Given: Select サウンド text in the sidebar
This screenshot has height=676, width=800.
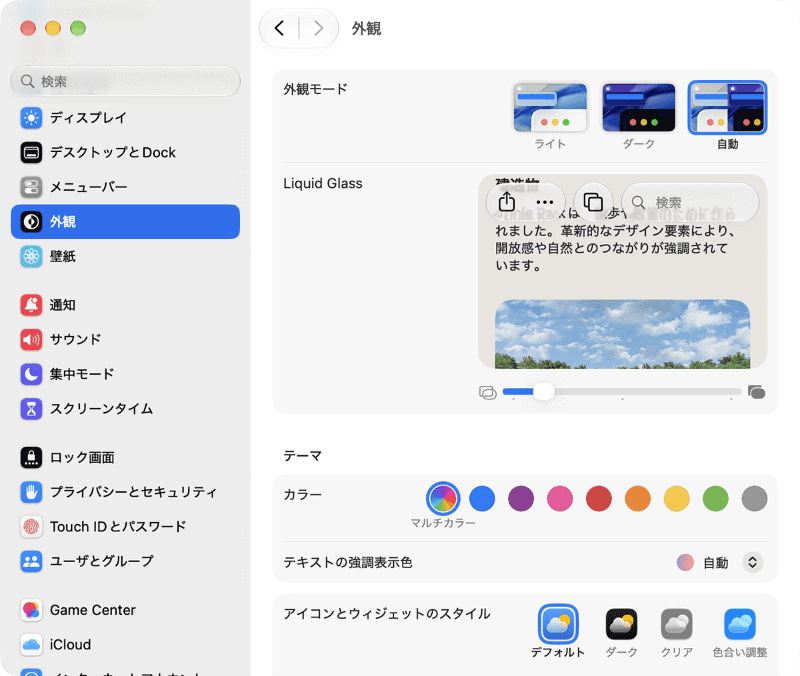Looking at the screenshot, I should point(76,339).
